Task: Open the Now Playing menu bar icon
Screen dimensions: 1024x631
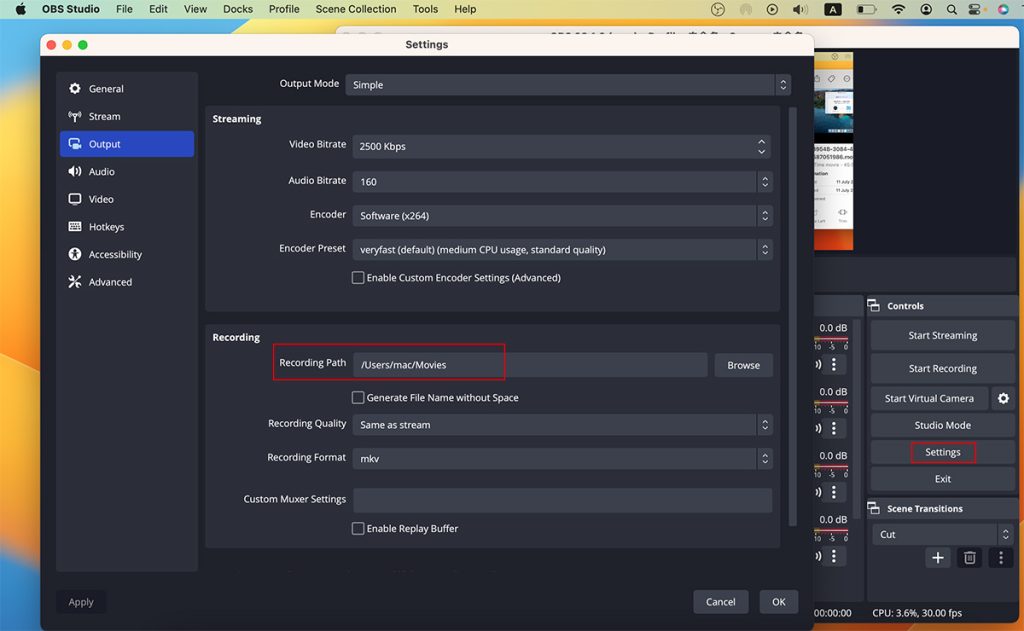Action: click(772, 9)
